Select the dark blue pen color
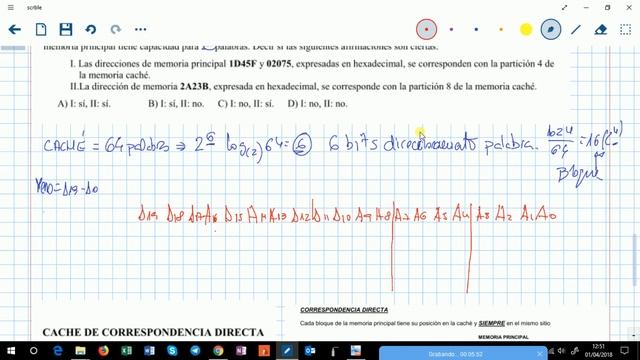Image resolution: width=640 pixels, height=360 pixels. tap(476, 29)
